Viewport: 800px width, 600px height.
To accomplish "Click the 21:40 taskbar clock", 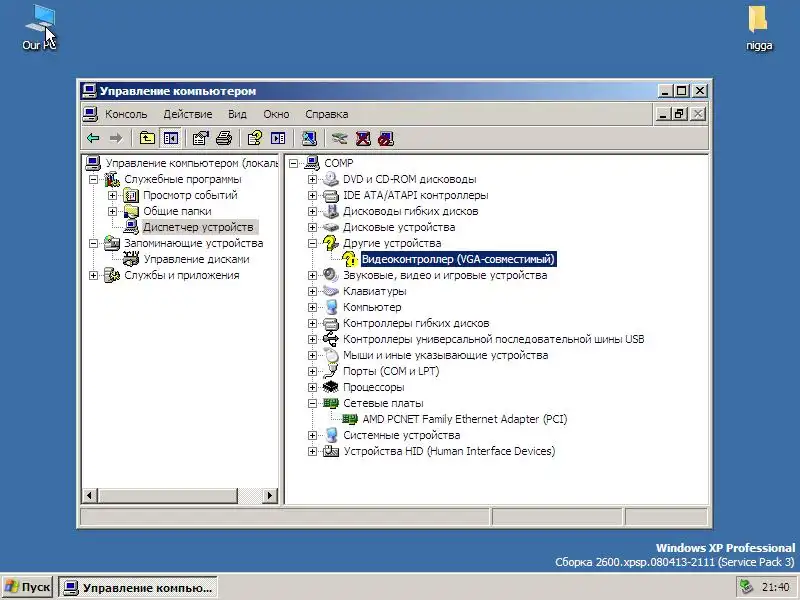I will click(x=775, y=587).
